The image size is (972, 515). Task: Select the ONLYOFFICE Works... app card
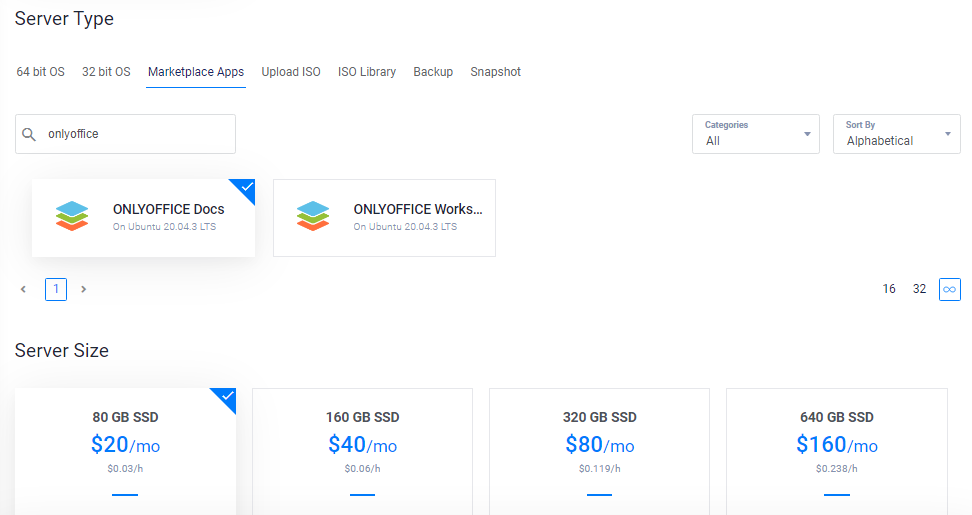click(384, 218)
